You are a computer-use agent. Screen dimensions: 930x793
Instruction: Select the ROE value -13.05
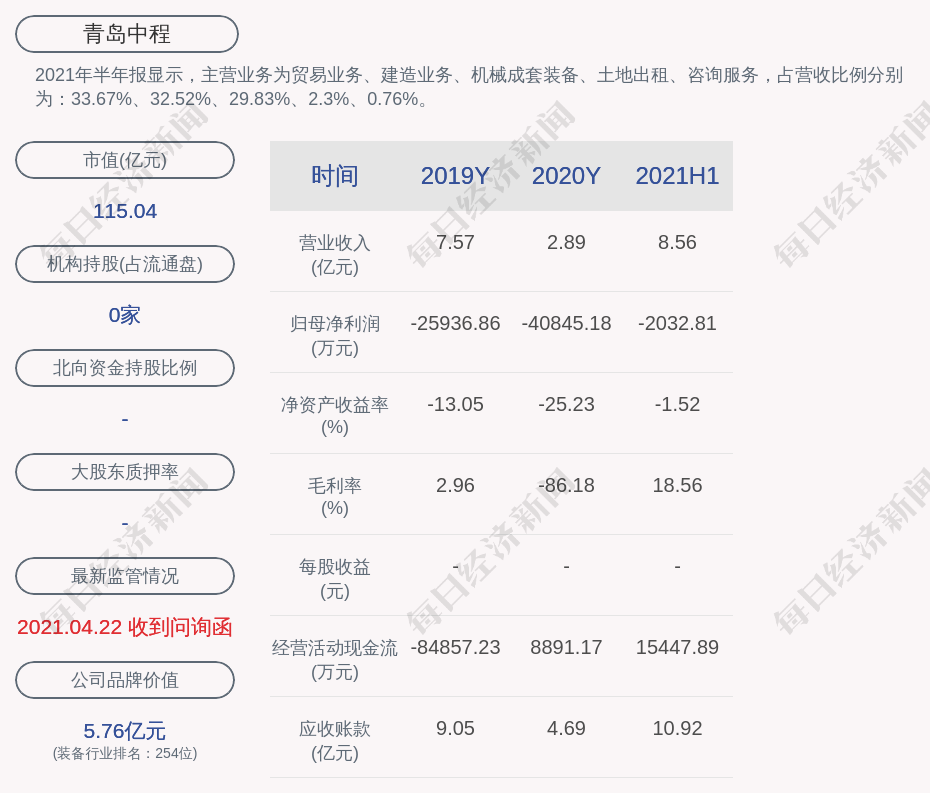[456, 404]
